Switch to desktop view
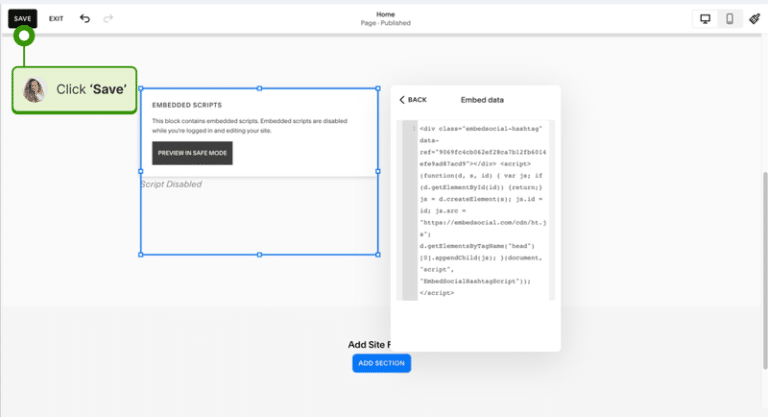This screenshot has height=417, width=768. click(705, 18)
